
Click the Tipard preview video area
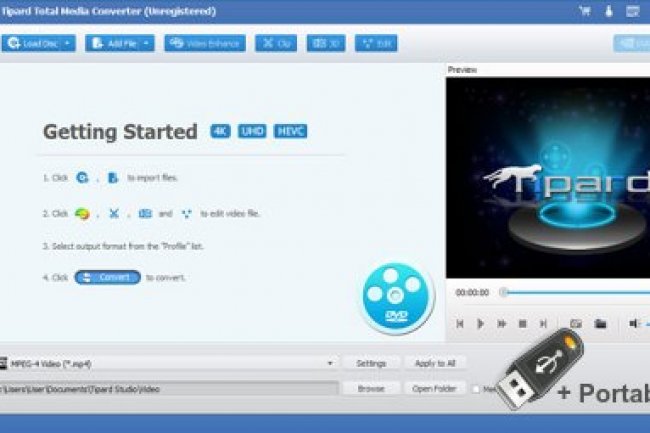[548, 178]
